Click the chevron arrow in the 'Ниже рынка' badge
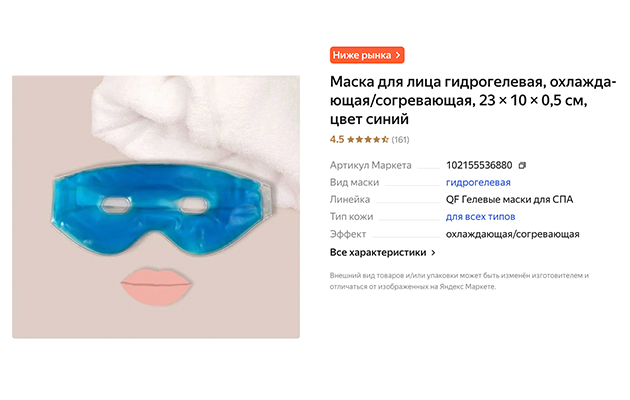The width and height of the screenshot is (630, 400). click(398, 55)
